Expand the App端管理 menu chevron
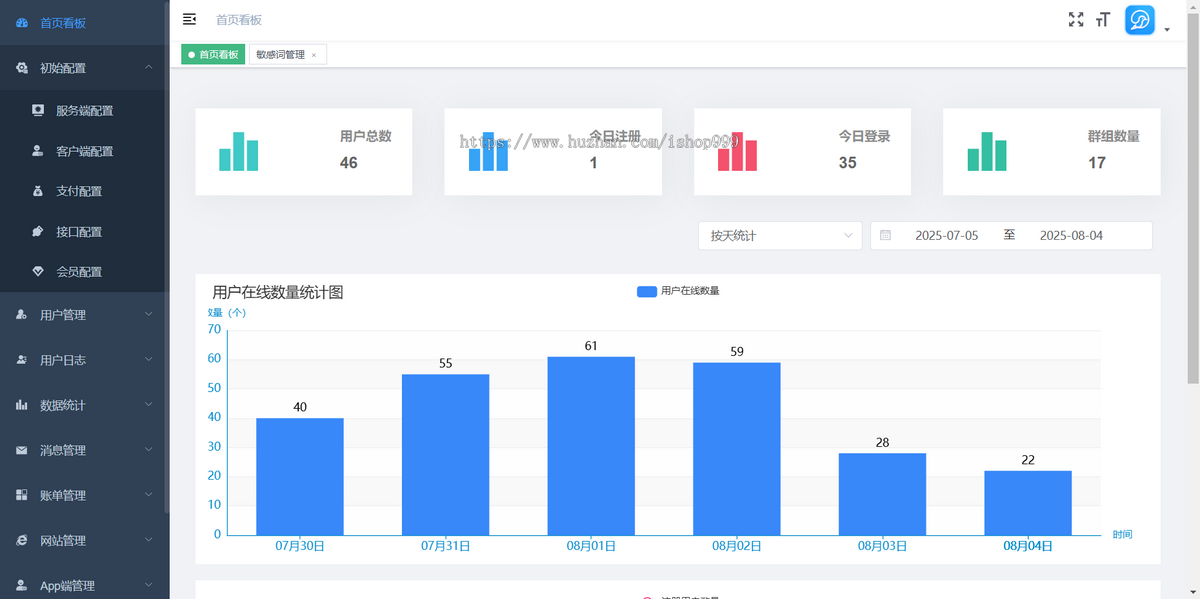1200x599 pixels. [x=149, y=585]
